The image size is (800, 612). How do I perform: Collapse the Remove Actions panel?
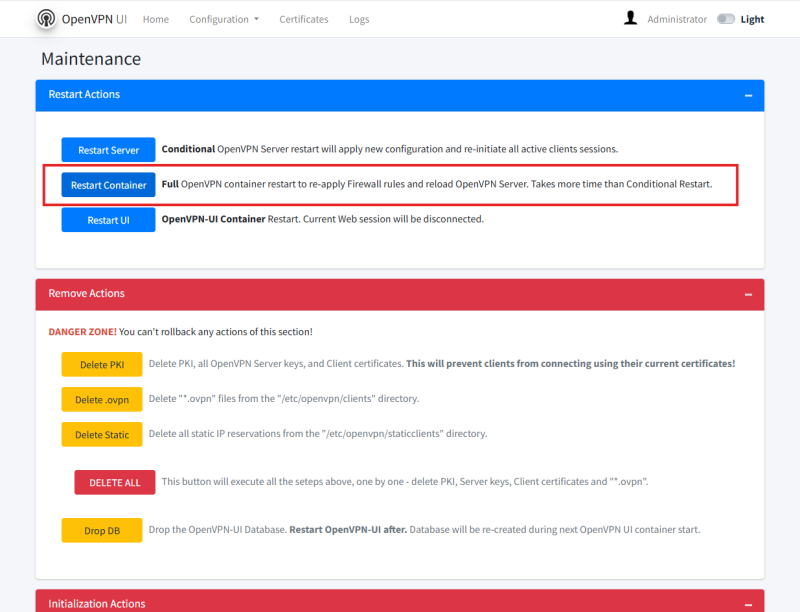coord(748,294)
